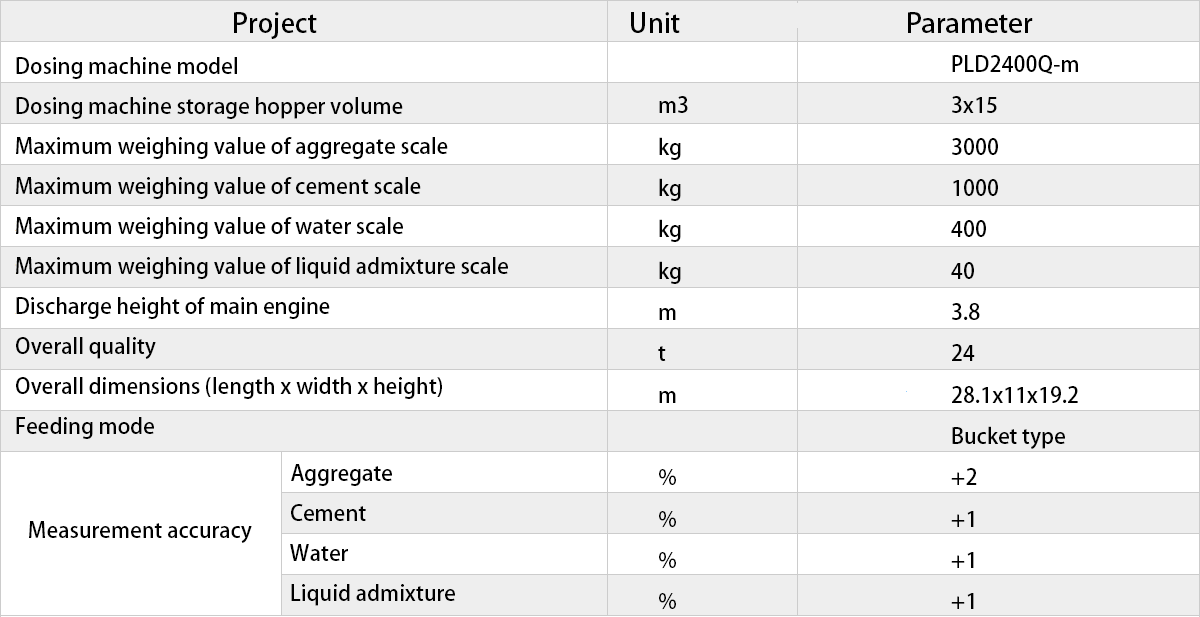Click the Unit column header
Viewport: 1200px width, 617px height.
pos(654,23)
